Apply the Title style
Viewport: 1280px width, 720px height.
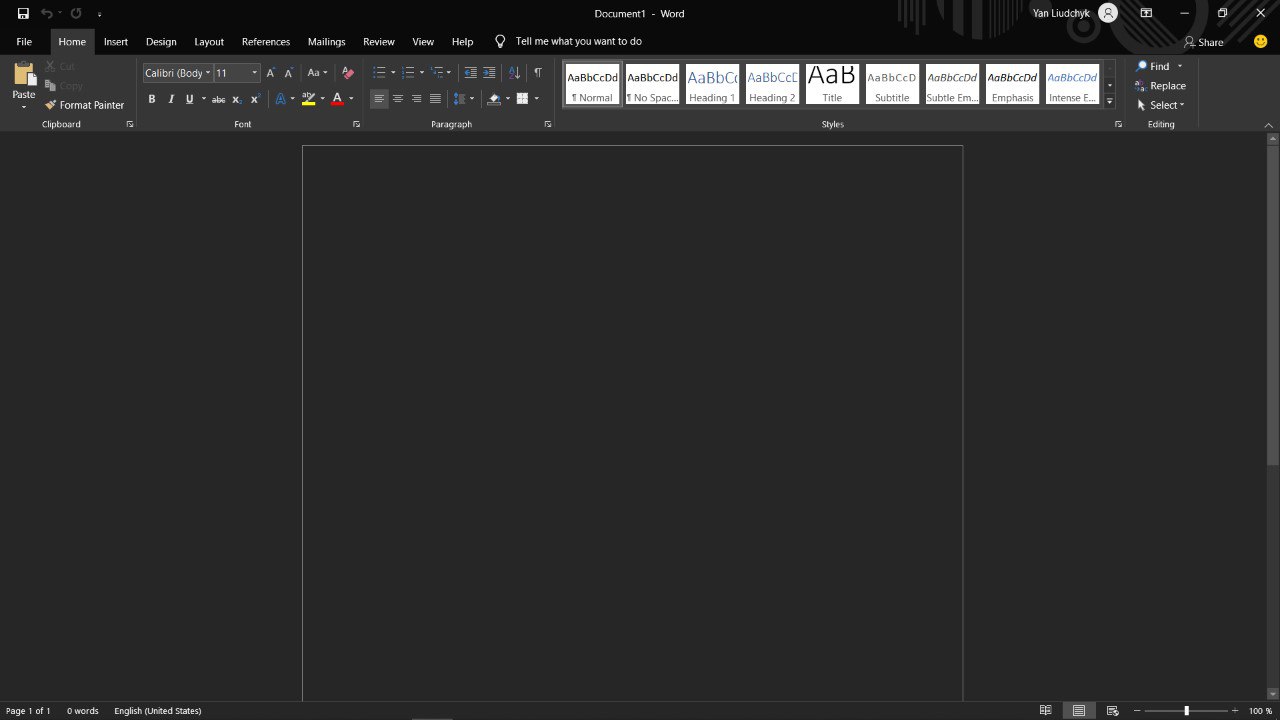(832, 85)
